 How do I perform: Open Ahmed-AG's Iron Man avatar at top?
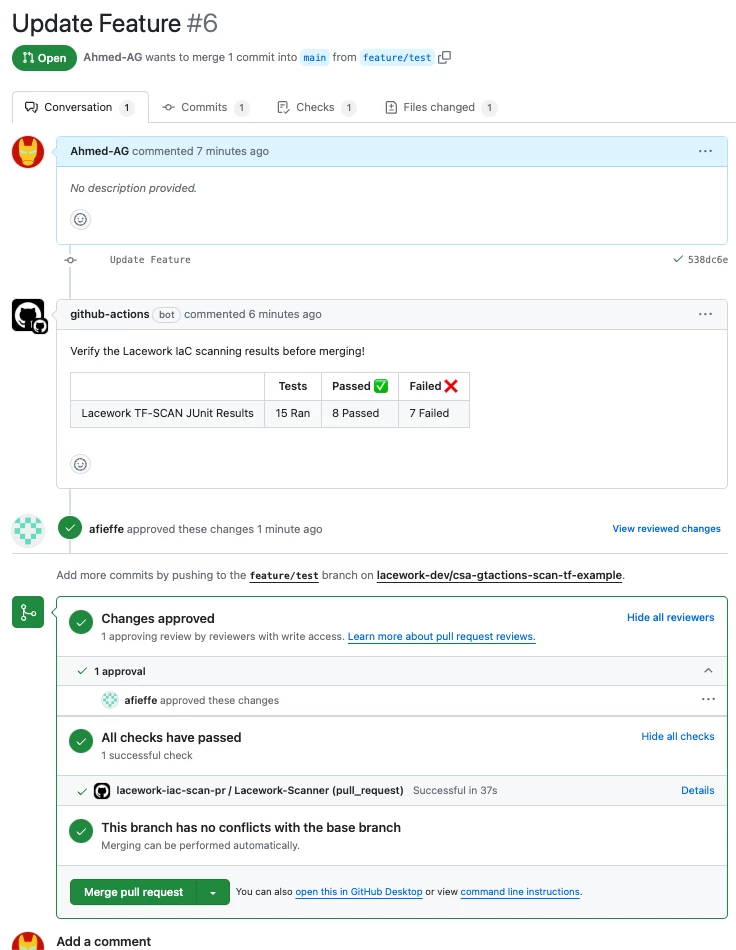(28, 151)
